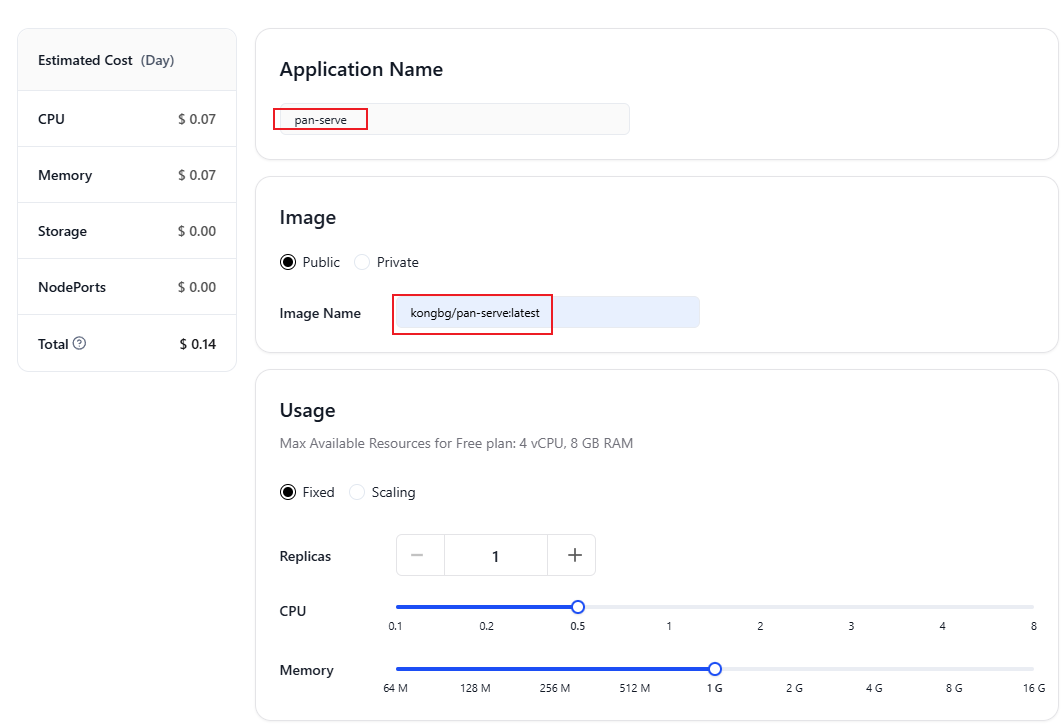The height and width of the screenshot is (724, 1061).
Task: Click the CPU slider handle
Action: (x=577, y=607)
